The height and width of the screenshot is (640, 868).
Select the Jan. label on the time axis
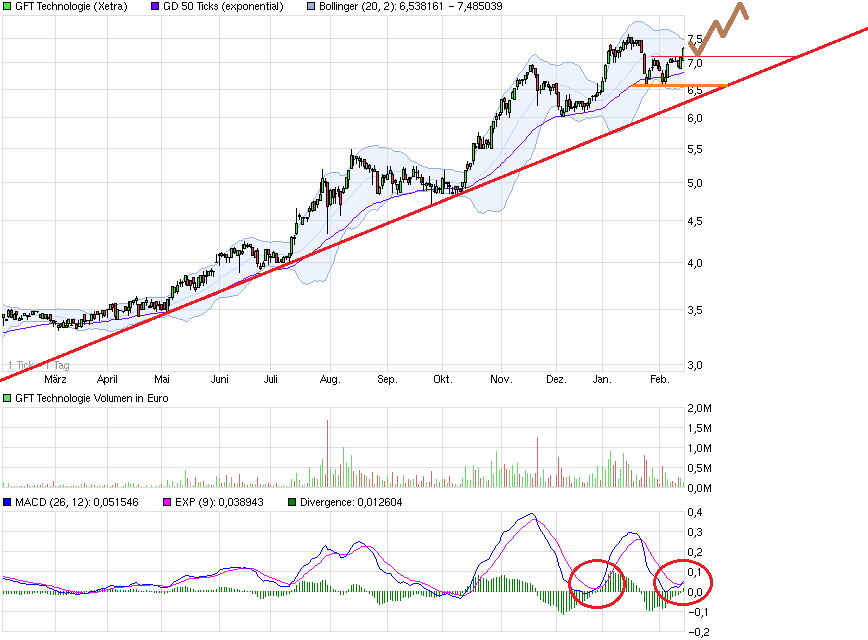pyautogui.click(x=603, y=380)
